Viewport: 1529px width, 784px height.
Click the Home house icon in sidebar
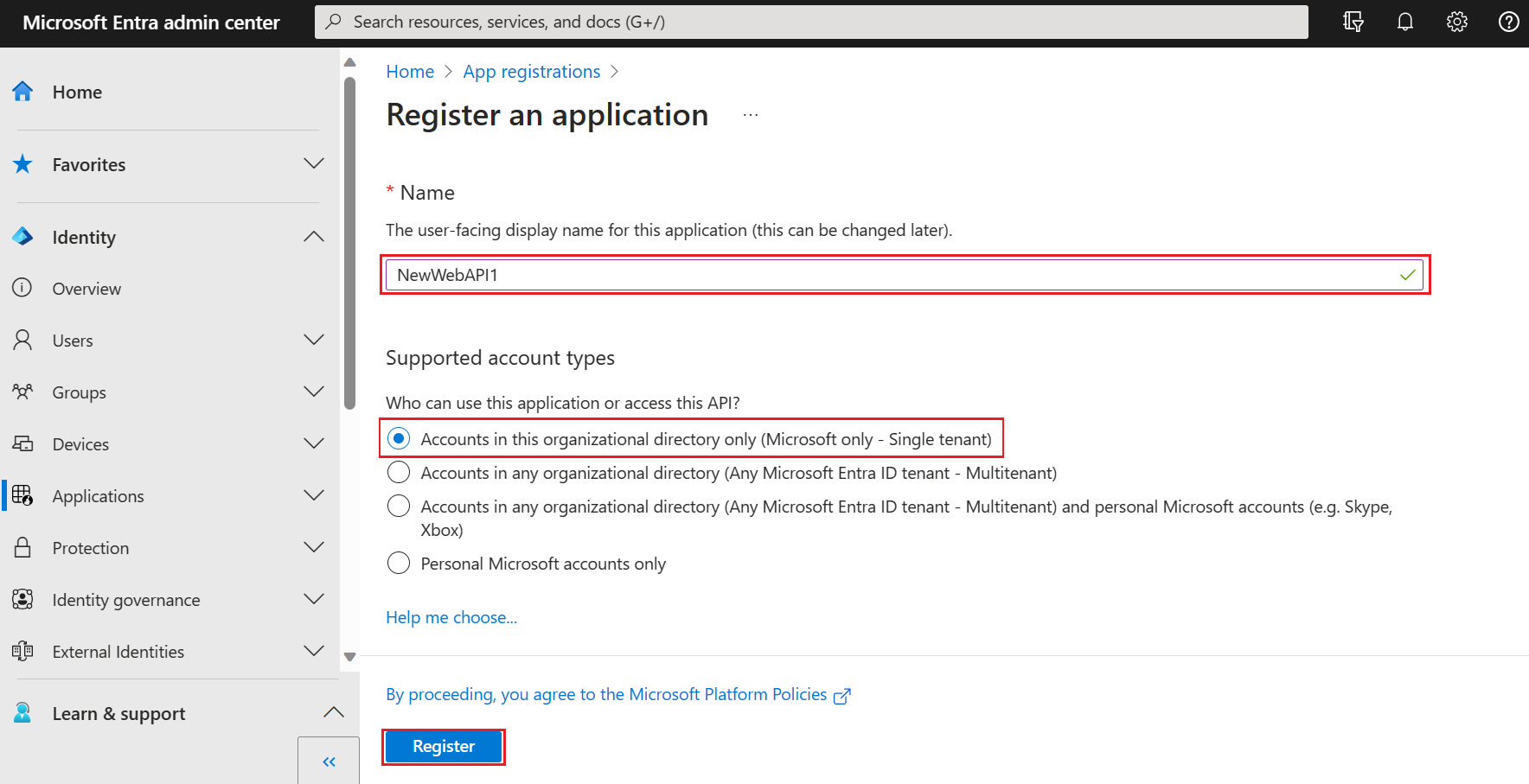tap(23, 92)
